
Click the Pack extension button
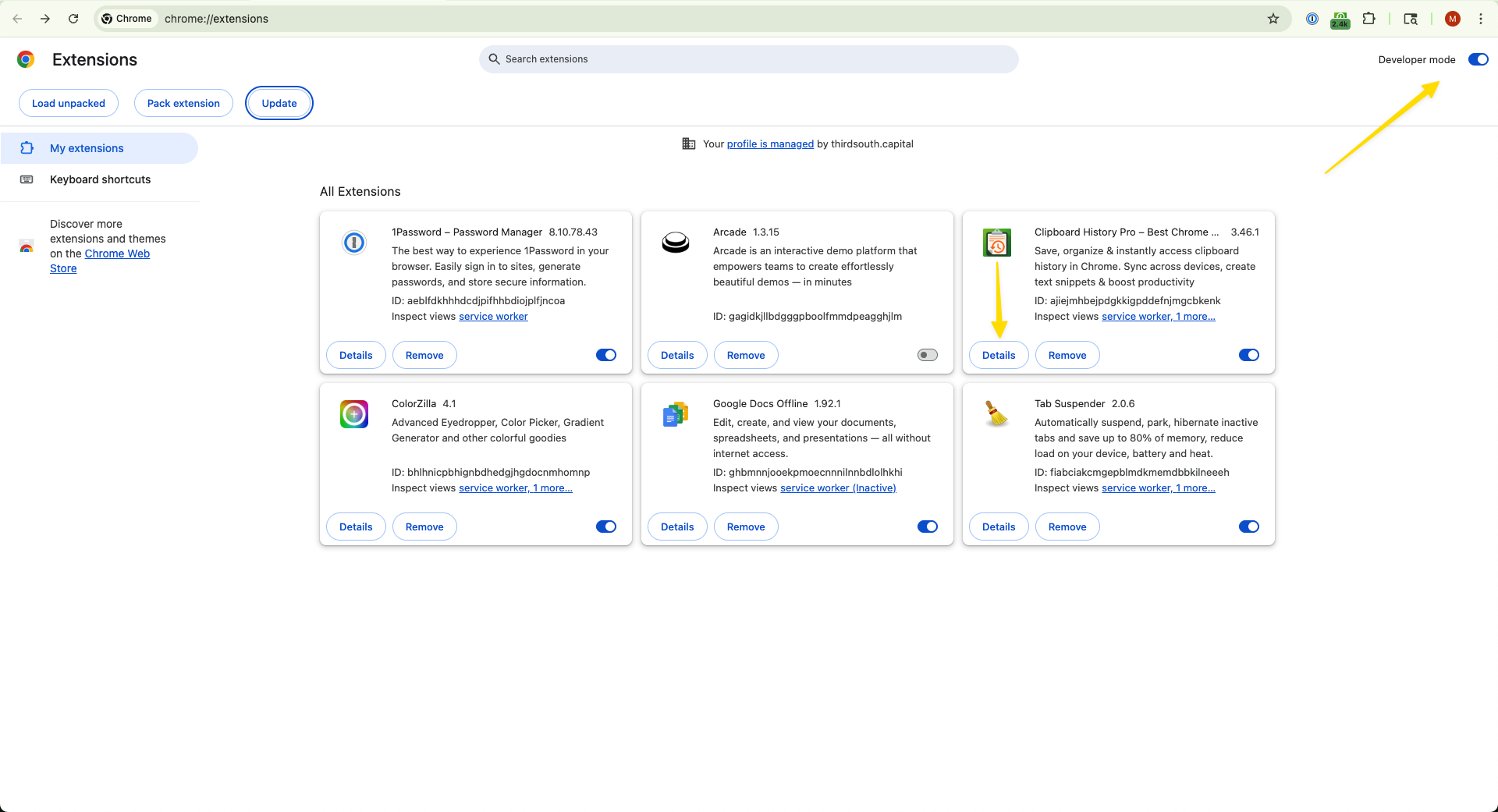(183, 103)
